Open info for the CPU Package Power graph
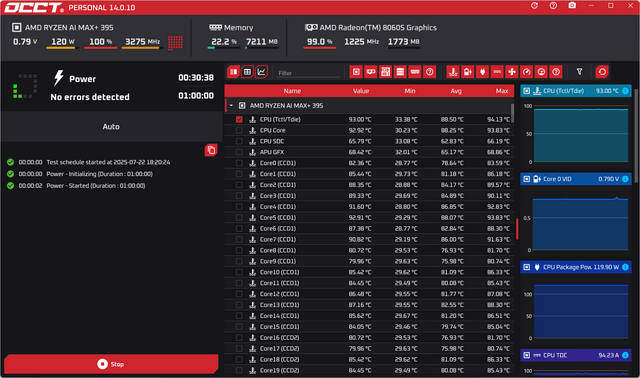 click(x=625, y=267)
